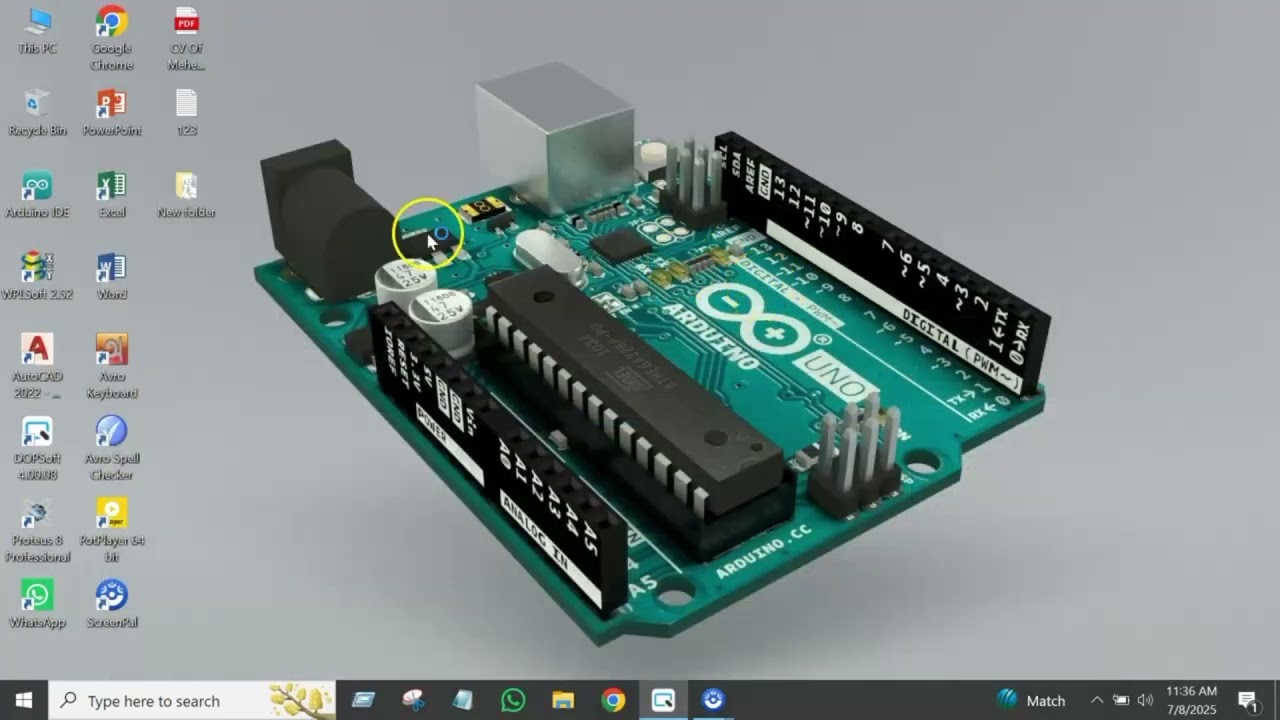Open the Recycle Bin
The image size is (1280, 720).
37,112
